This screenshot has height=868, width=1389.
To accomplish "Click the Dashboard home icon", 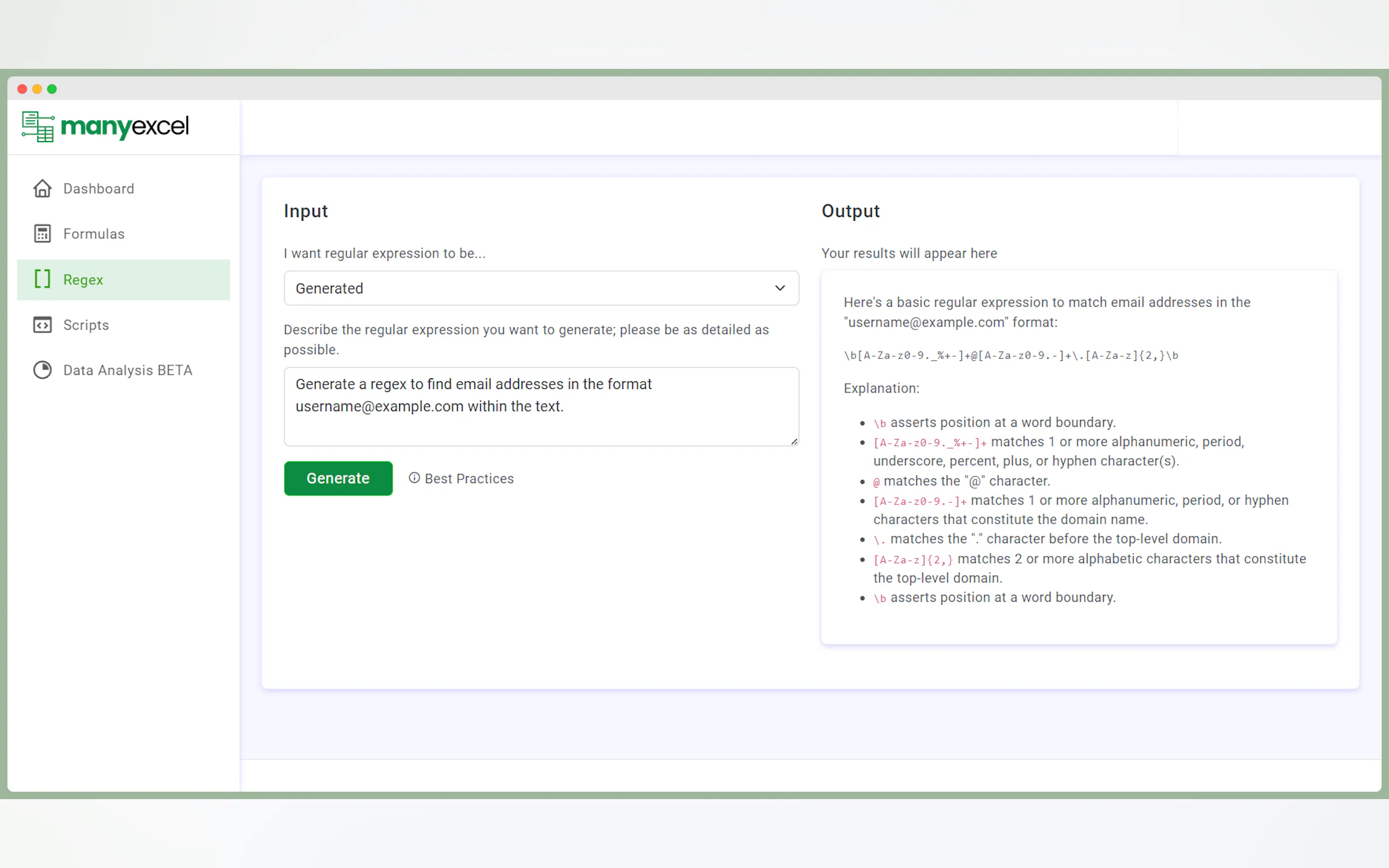I will pyautogui.click(x=42, y=188).
